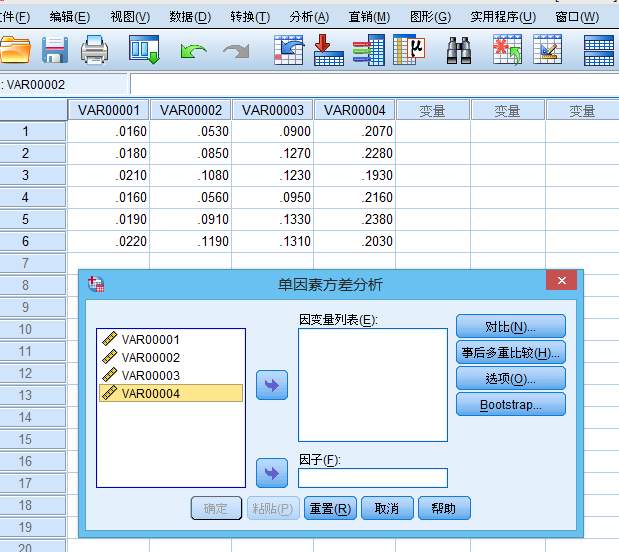
Task: Select VAR00004 in the variable list
Action: click(171, 393)
